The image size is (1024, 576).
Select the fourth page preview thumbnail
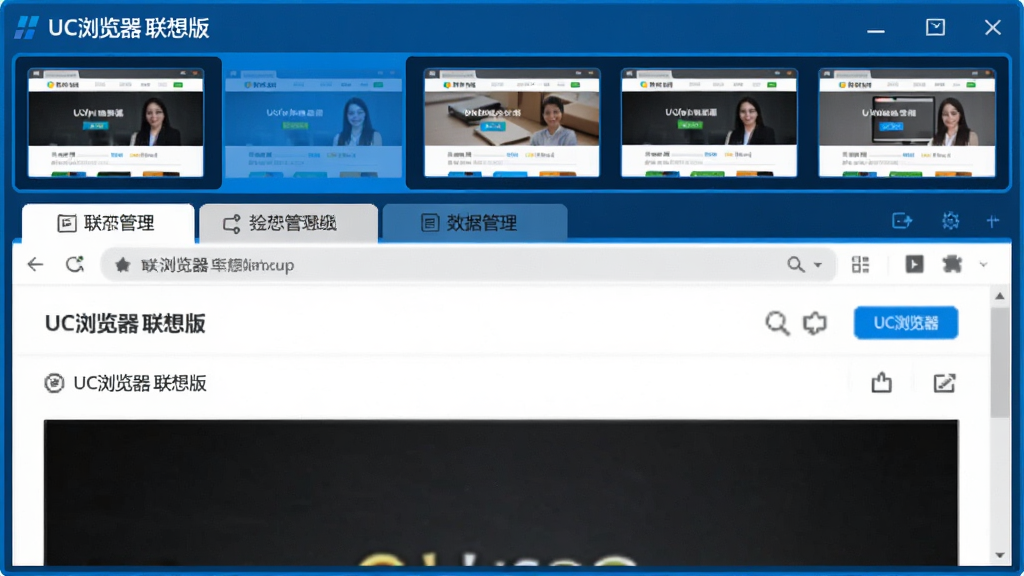[x=709, y=123]
